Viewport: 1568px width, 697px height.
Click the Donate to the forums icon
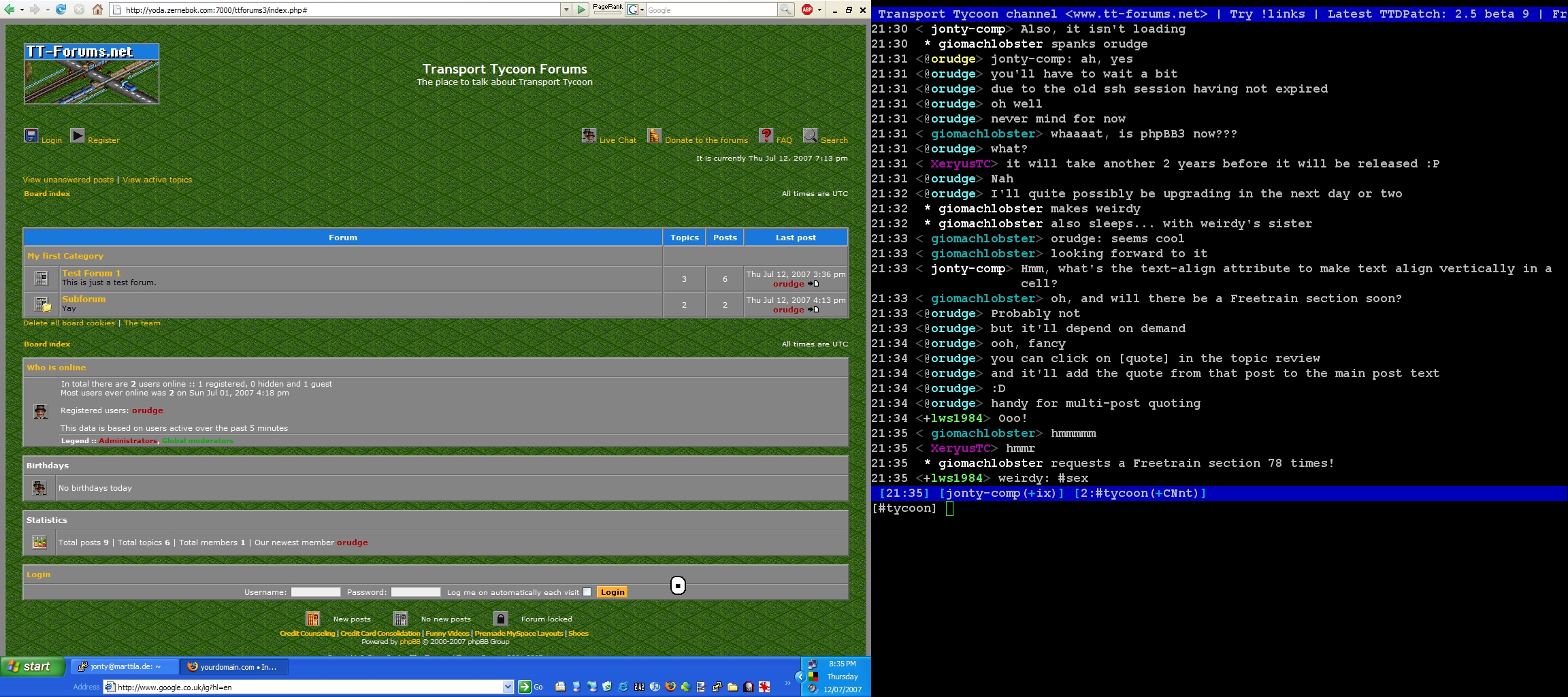pyautogui.click(x=654, y=136)
